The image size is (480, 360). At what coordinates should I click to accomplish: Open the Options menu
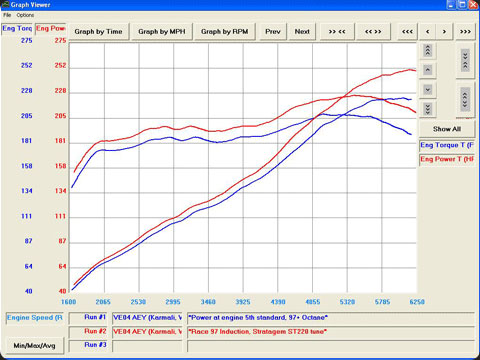25,15
